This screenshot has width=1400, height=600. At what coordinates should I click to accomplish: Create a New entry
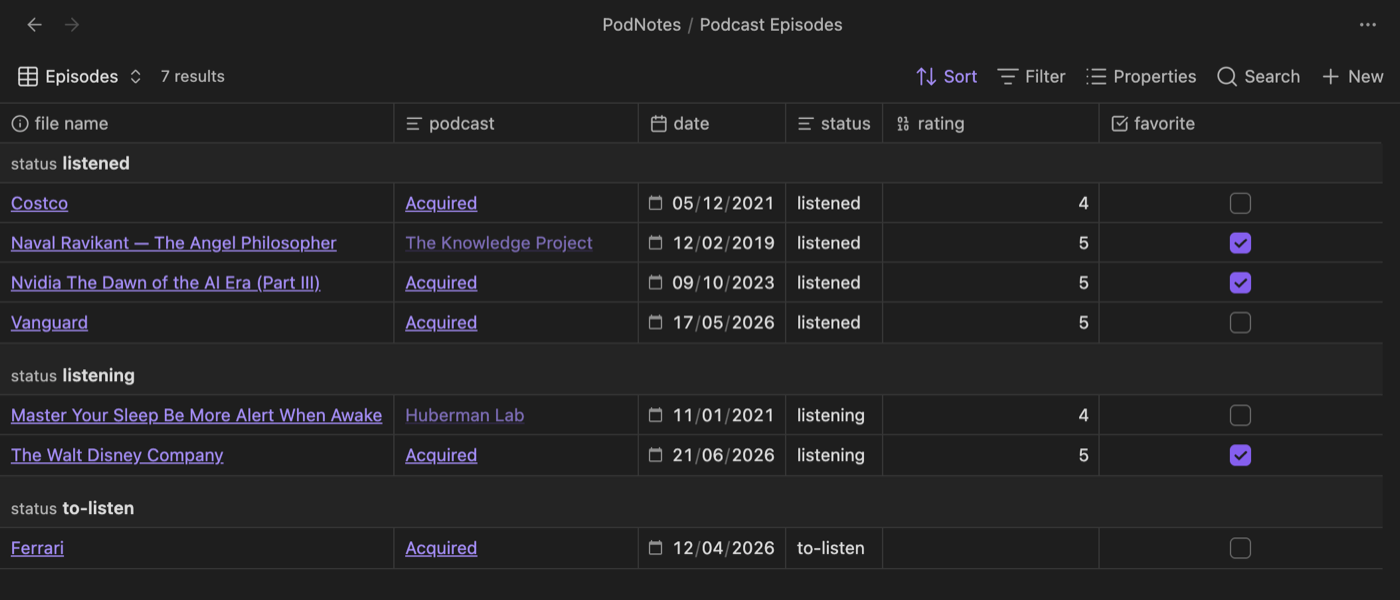click(1352, 76)
